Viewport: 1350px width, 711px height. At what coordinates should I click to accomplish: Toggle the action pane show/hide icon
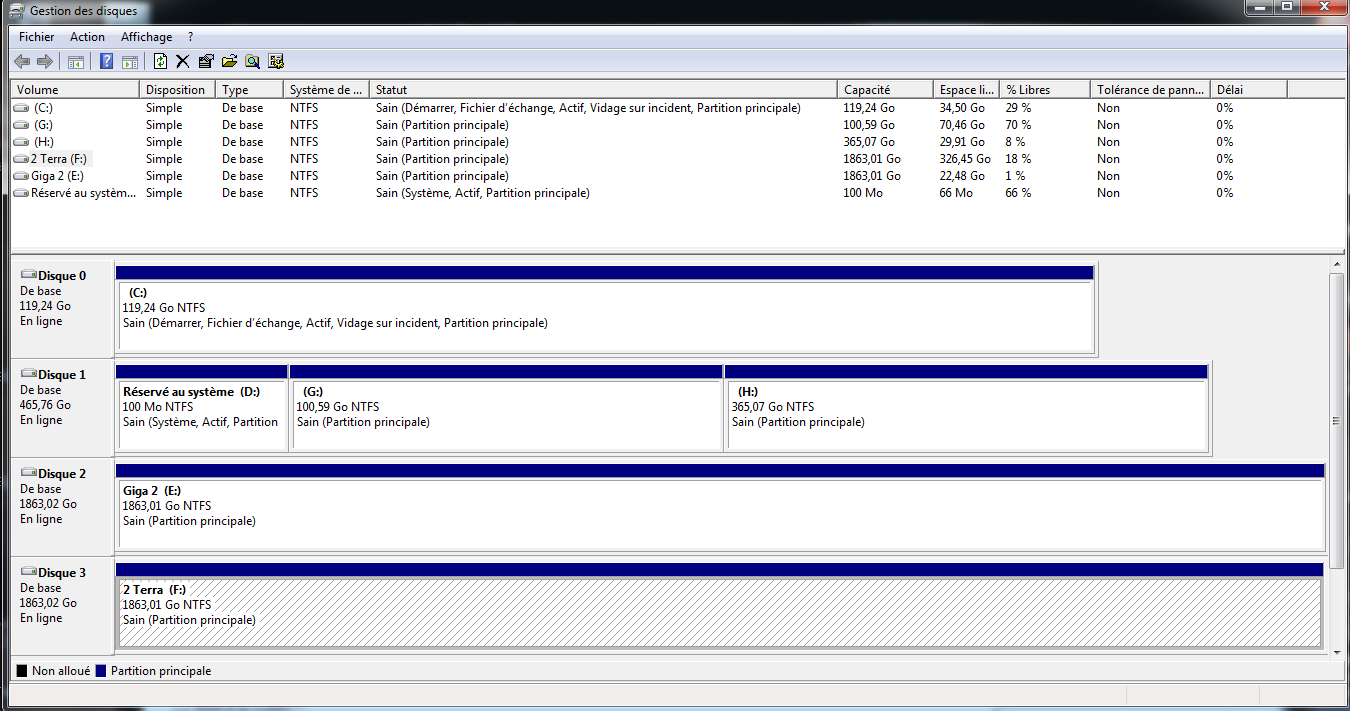pyautogui.click(x=129, y=62)
